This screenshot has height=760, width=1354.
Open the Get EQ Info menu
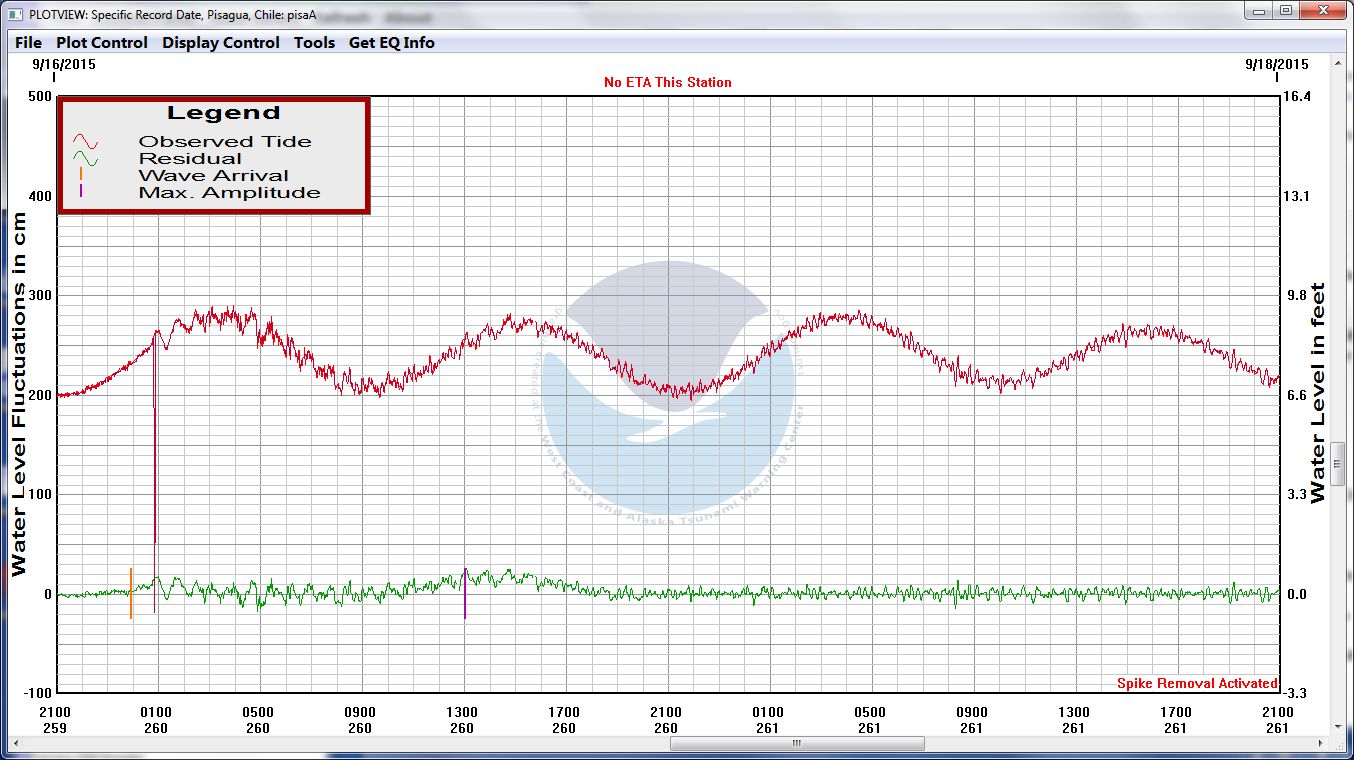[x=391, y=43]
